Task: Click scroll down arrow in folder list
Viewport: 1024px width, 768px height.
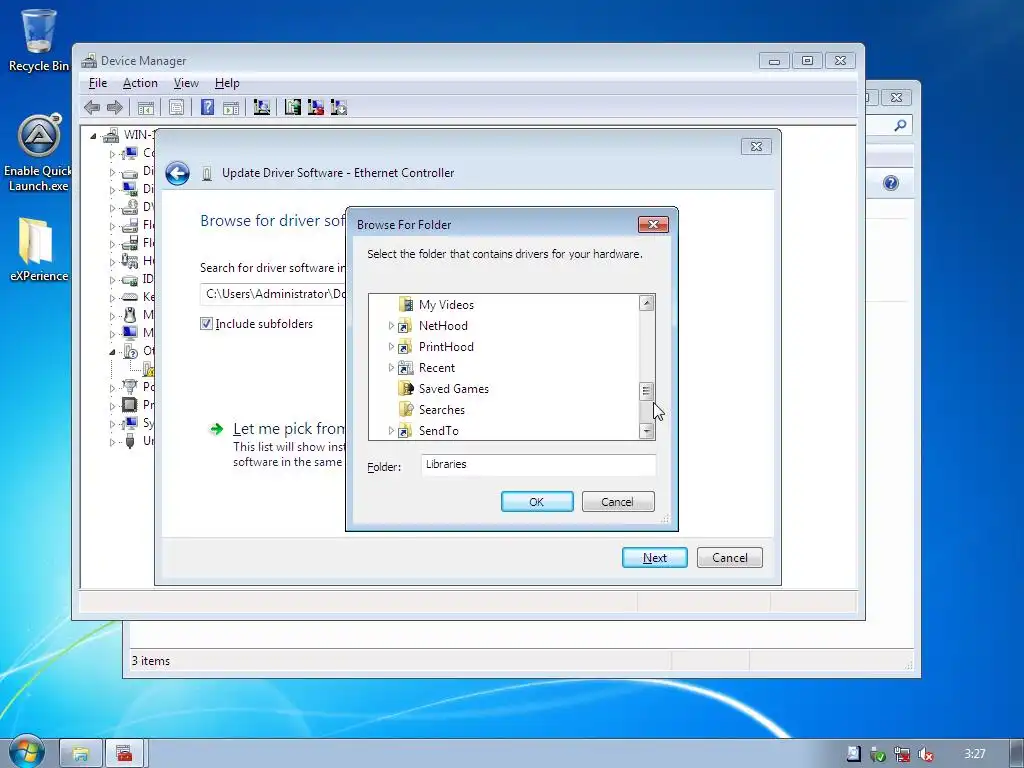Action: pos(647,431)
